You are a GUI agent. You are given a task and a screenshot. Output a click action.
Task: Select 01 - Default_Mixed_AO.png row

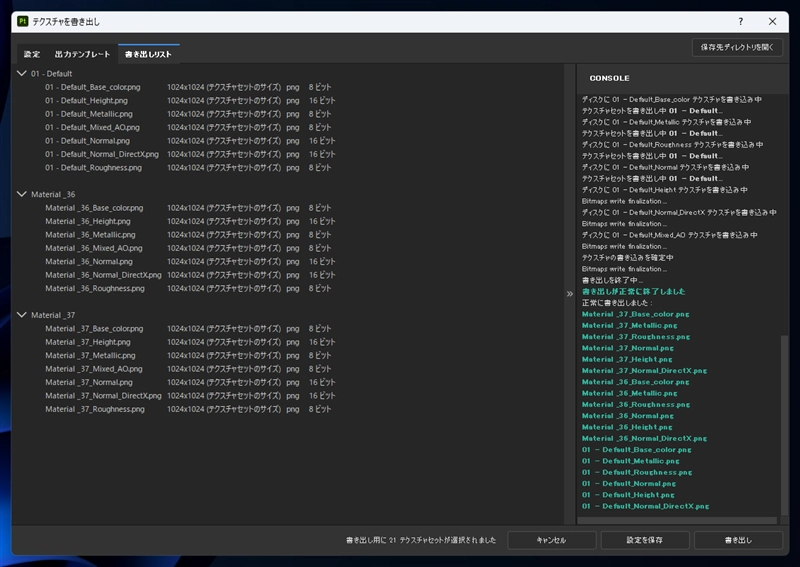(188, 128)
